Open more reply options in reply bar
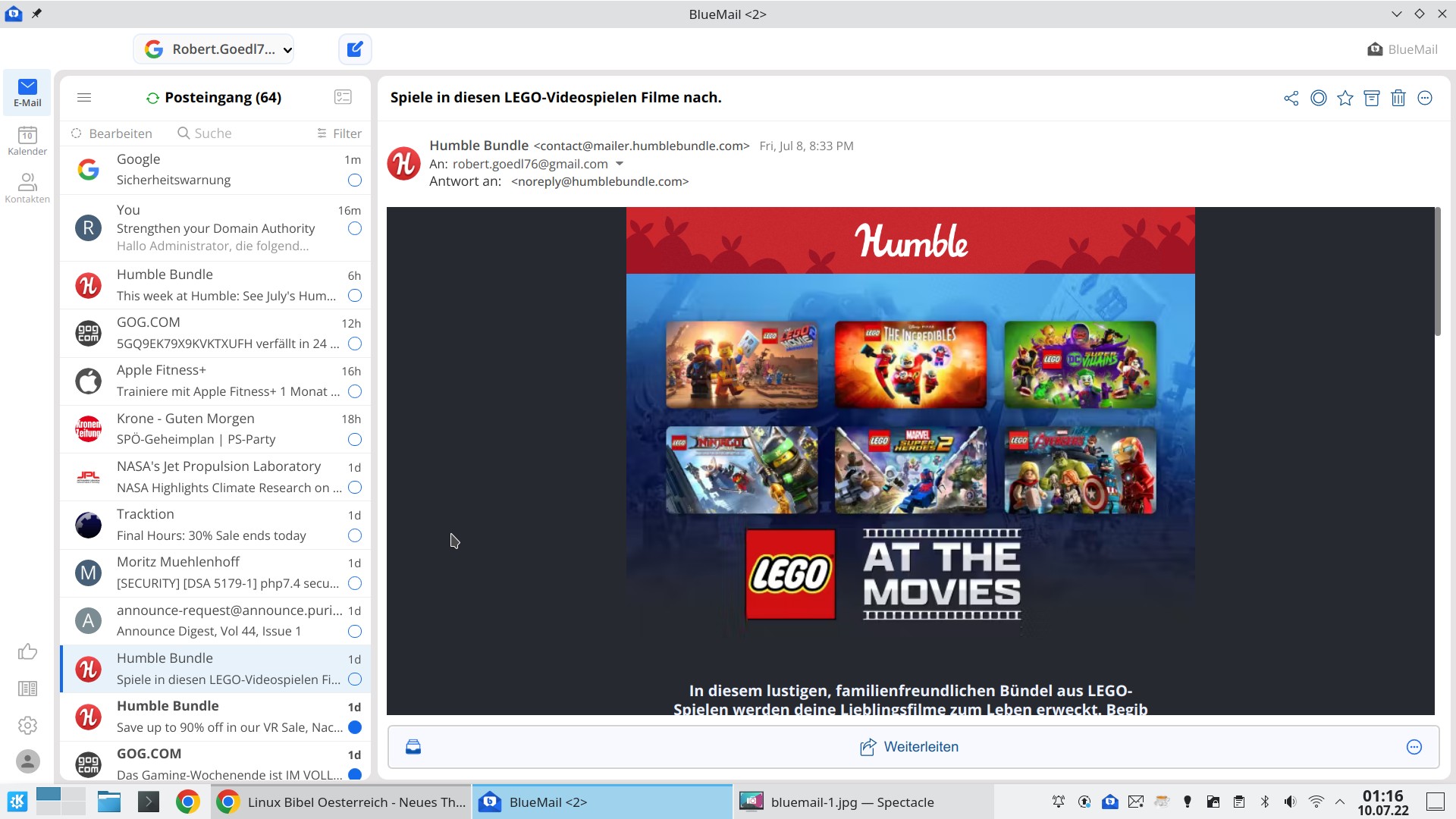The height and width of the screenshot is (819, 1456). 1414,747
